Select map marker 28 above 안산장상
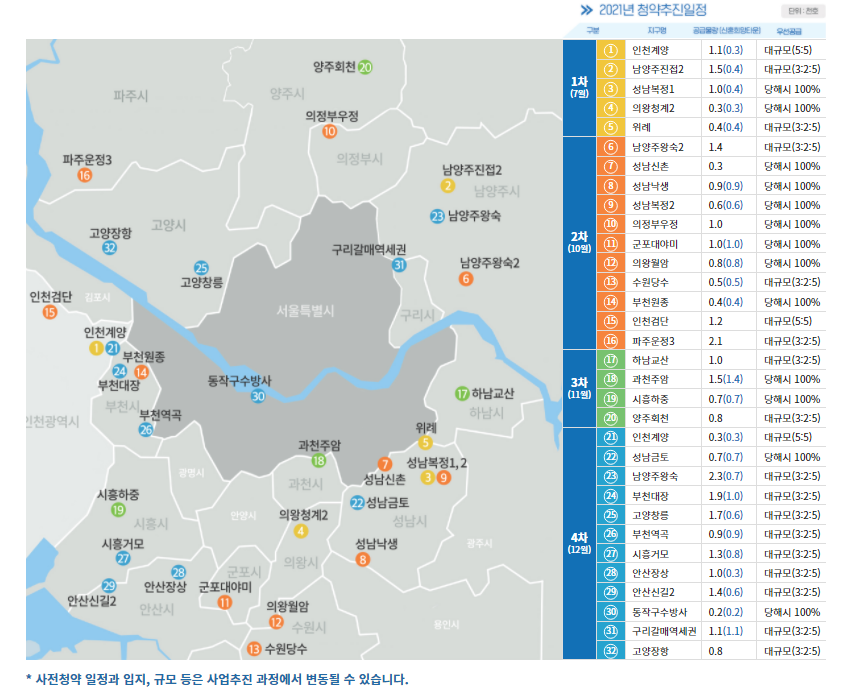 pos(179,572)
